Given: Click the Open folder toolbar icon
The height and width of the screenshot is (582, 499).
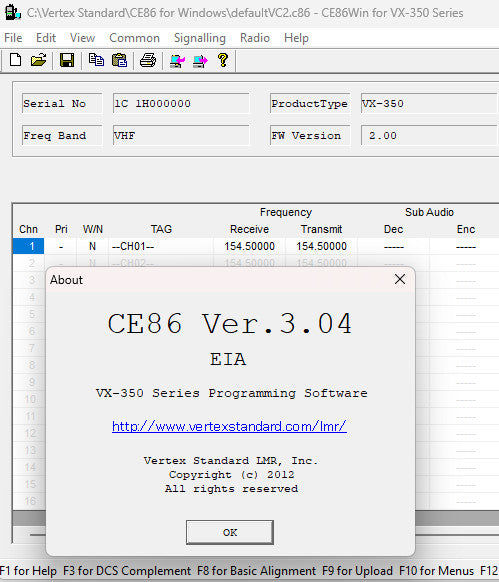Looking at the screenshot, I should [x=38, y=60].
